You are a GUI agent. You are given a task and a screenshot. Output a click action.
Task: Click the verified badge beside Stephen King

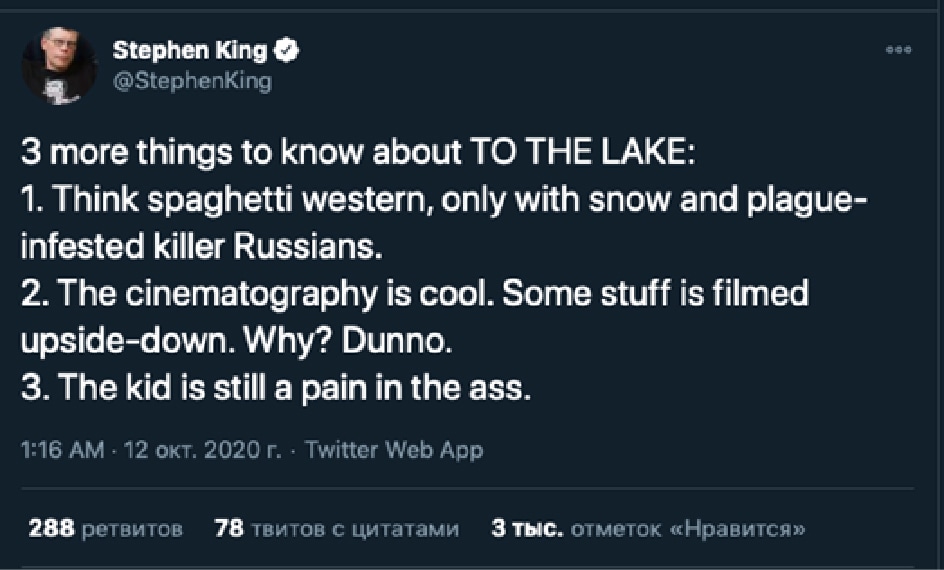click(x=285, y=49)
